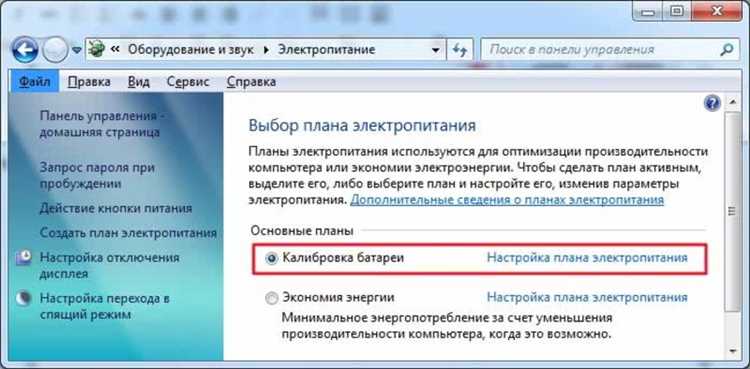Click the vertical scrollbar thumb
The image size is (750, 369).
pos(732,211)
